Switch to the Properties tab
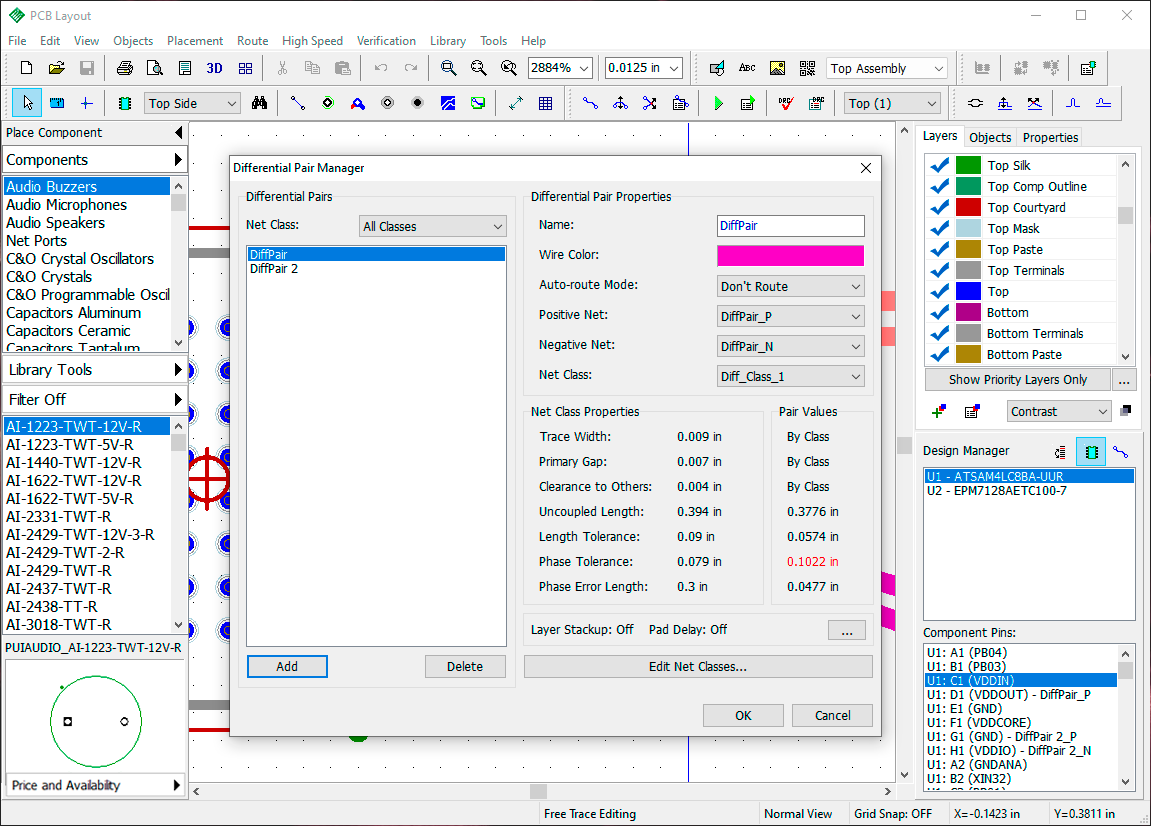The image size is (1151, 826). (x=1050, y=137)
